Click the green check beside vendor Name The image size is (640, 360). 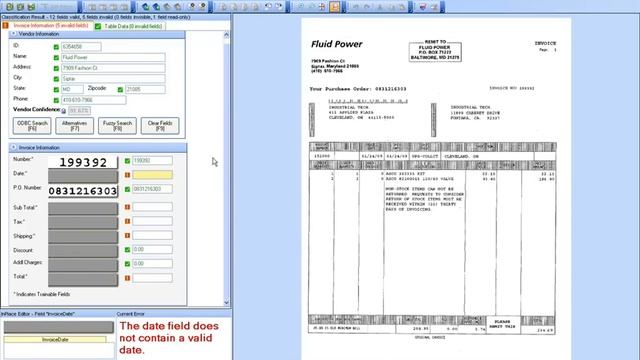(56, 58)
